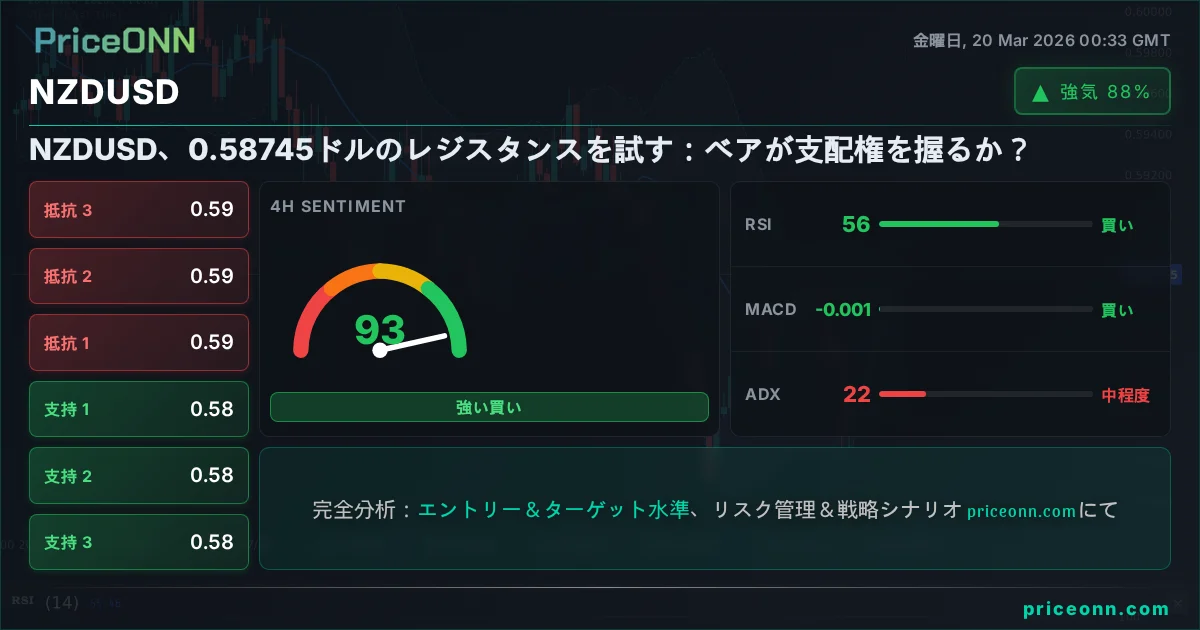Viewport: 1200px width, 630px height.
Task: Select the 支持 1 support level card
Action: pos(139,409)
